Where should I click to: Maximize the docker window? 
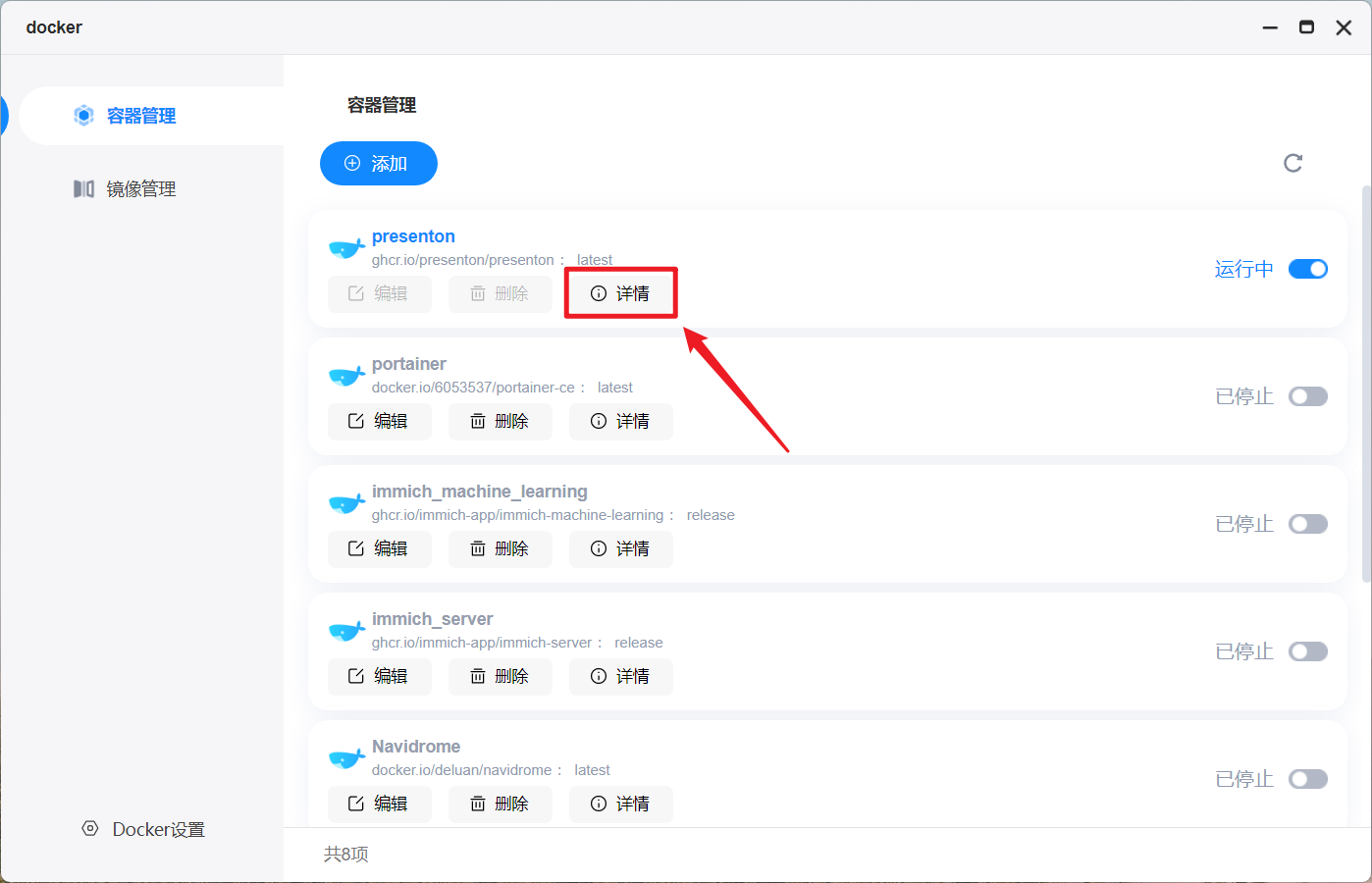click(x=1306, y=27)
